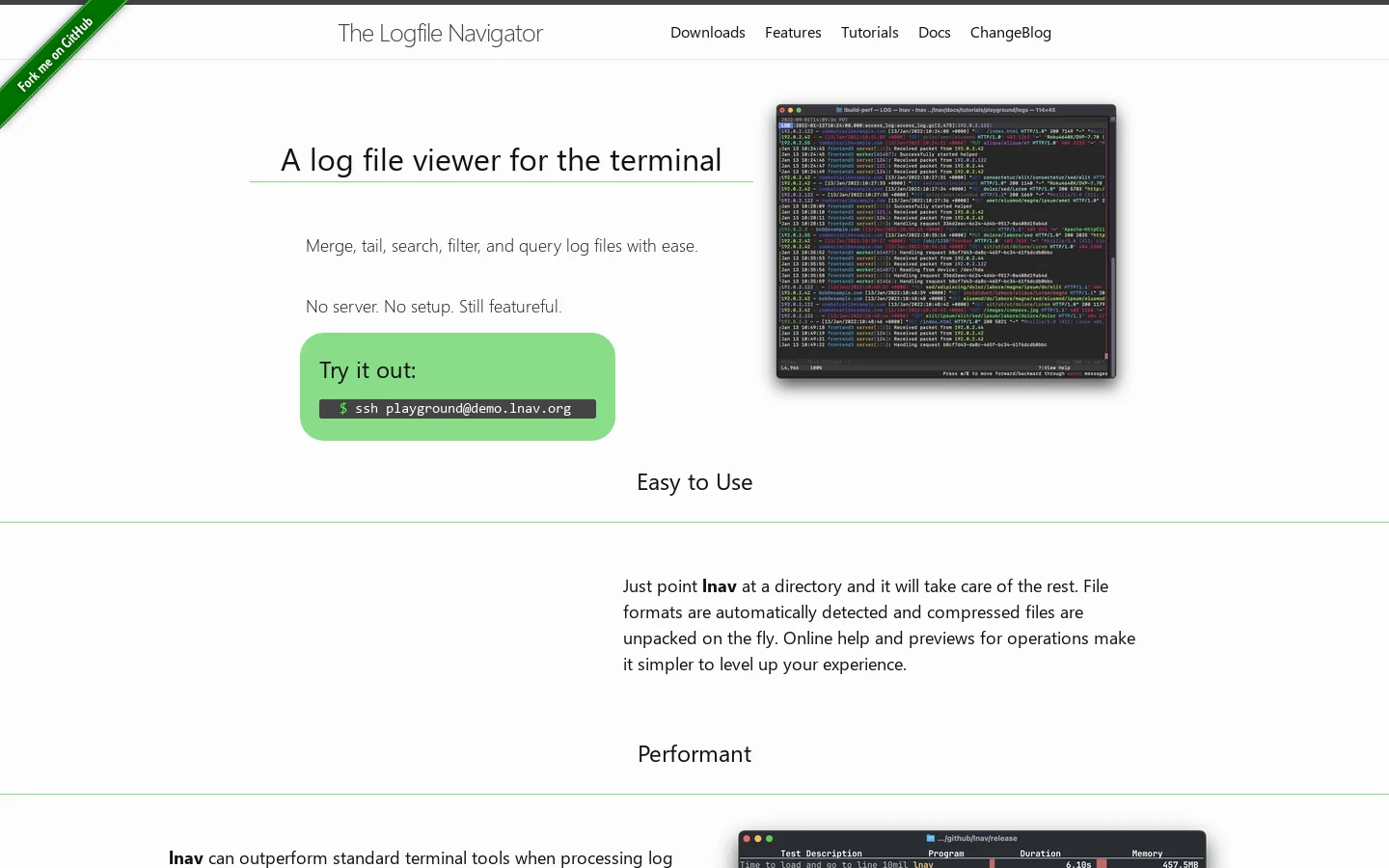
Task: Open the Docs link
Action: point(935,33)
